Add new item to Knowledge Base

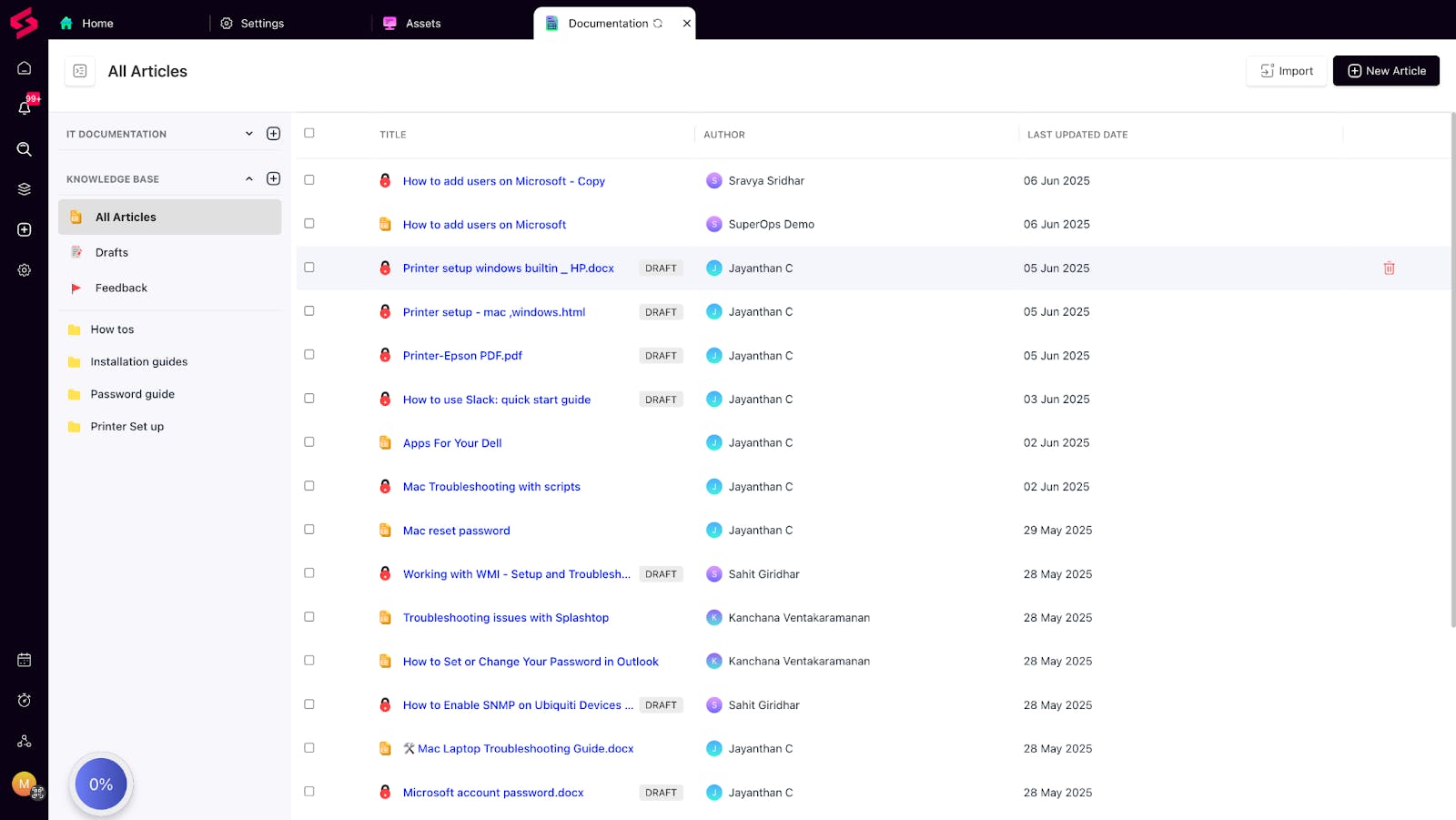(x=273, y=178)
